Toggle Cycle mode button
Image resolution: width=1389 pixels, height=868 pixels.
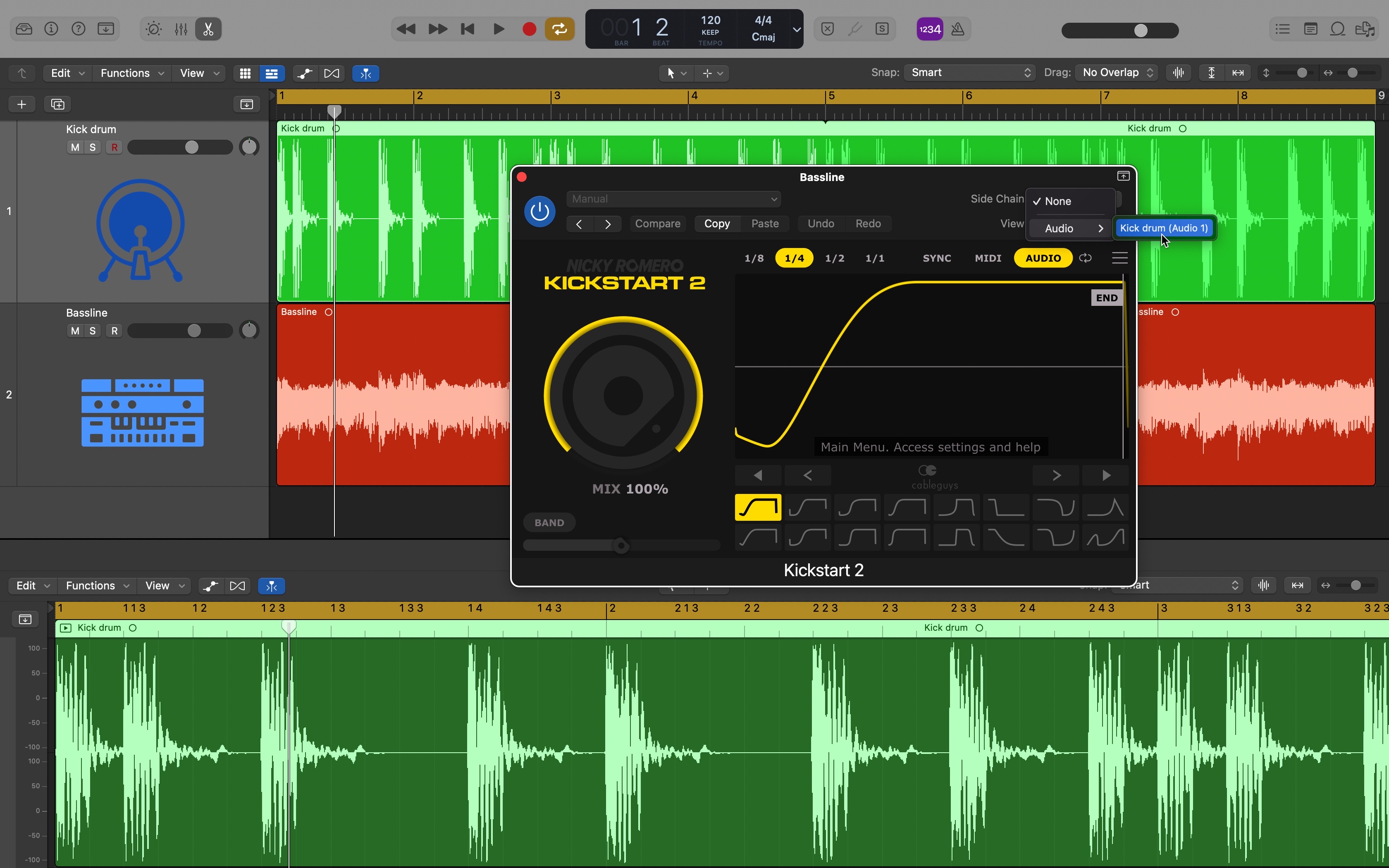pyautogui.click(x=560, y=29)
